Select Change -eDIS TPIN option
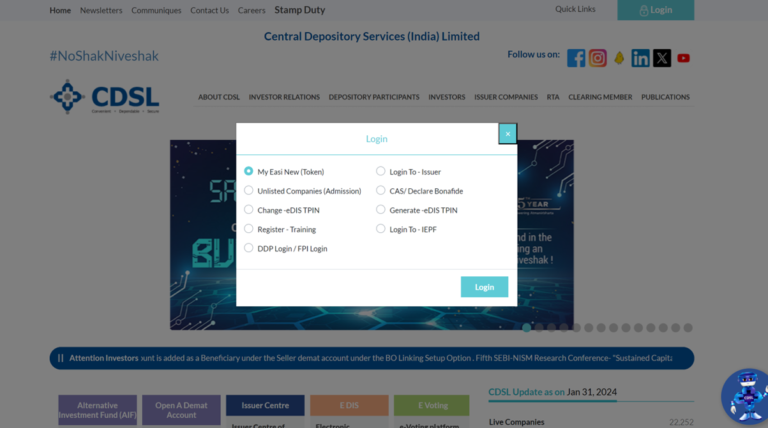The height and width of the screenshot is (428, 768). 248,210
